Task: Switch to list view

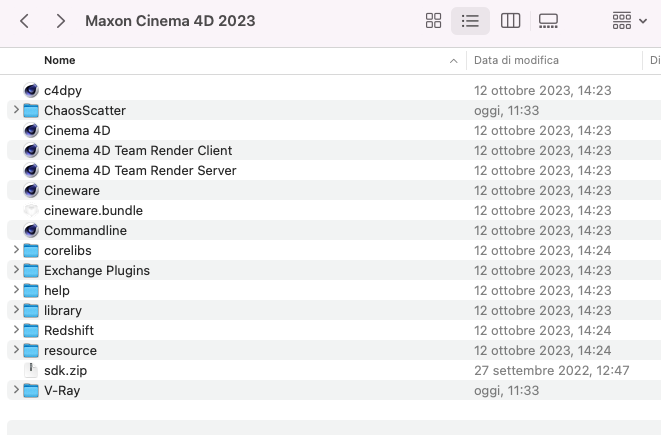Action: tap(470, 21)
